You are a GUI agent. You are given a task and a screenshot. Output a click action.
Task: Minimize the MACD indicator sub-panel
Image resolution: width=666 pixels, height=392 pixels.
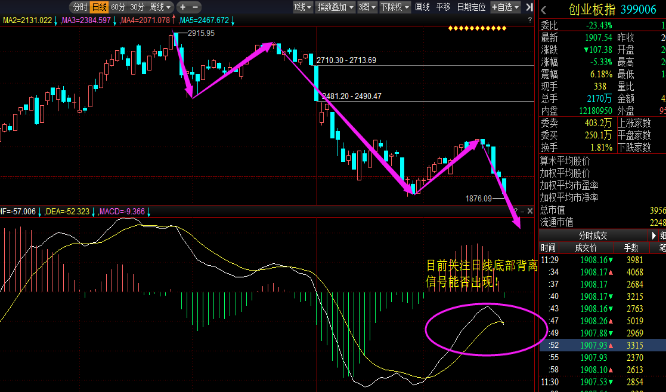tap(523, 211)
